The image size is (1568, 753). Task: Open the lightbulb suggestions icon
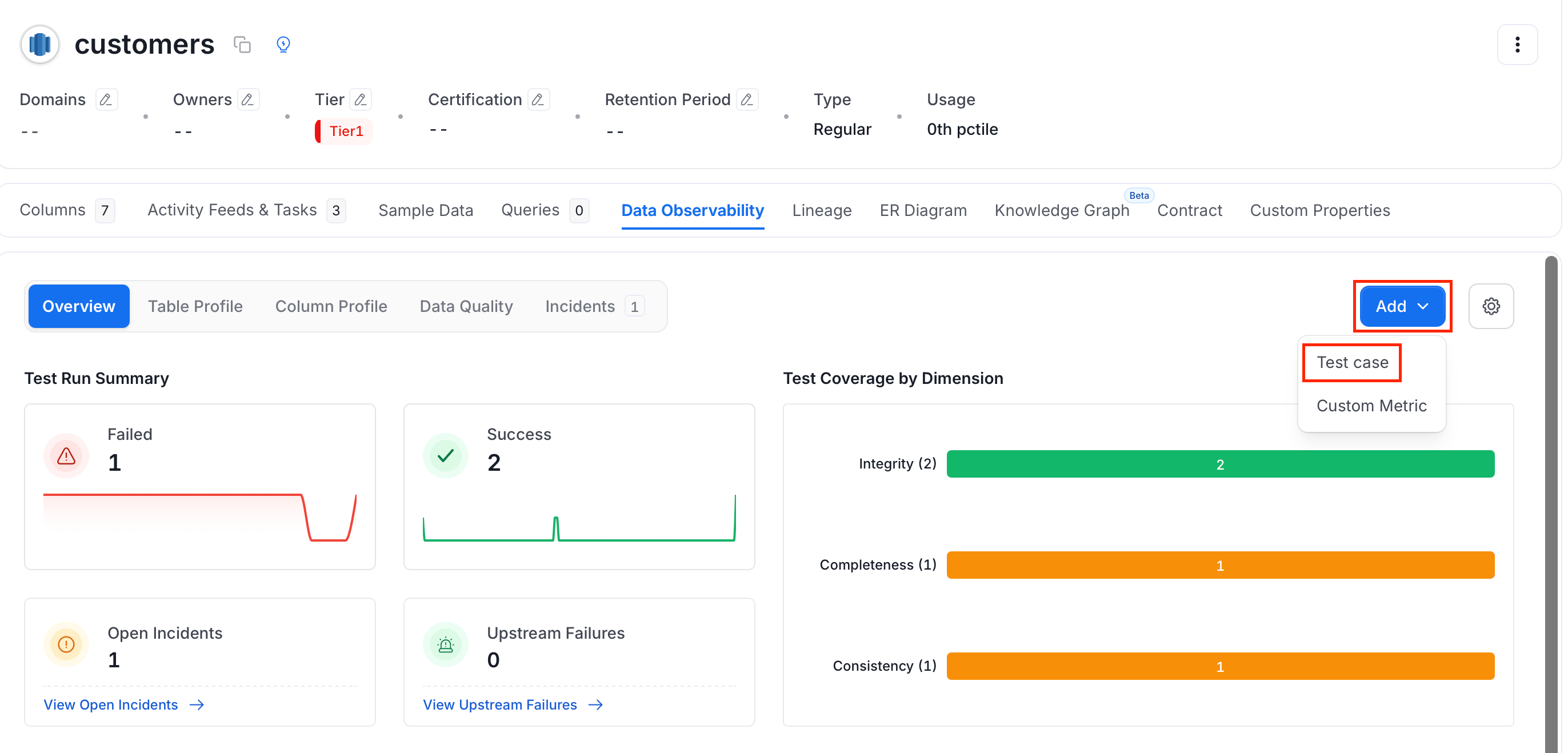283,45
